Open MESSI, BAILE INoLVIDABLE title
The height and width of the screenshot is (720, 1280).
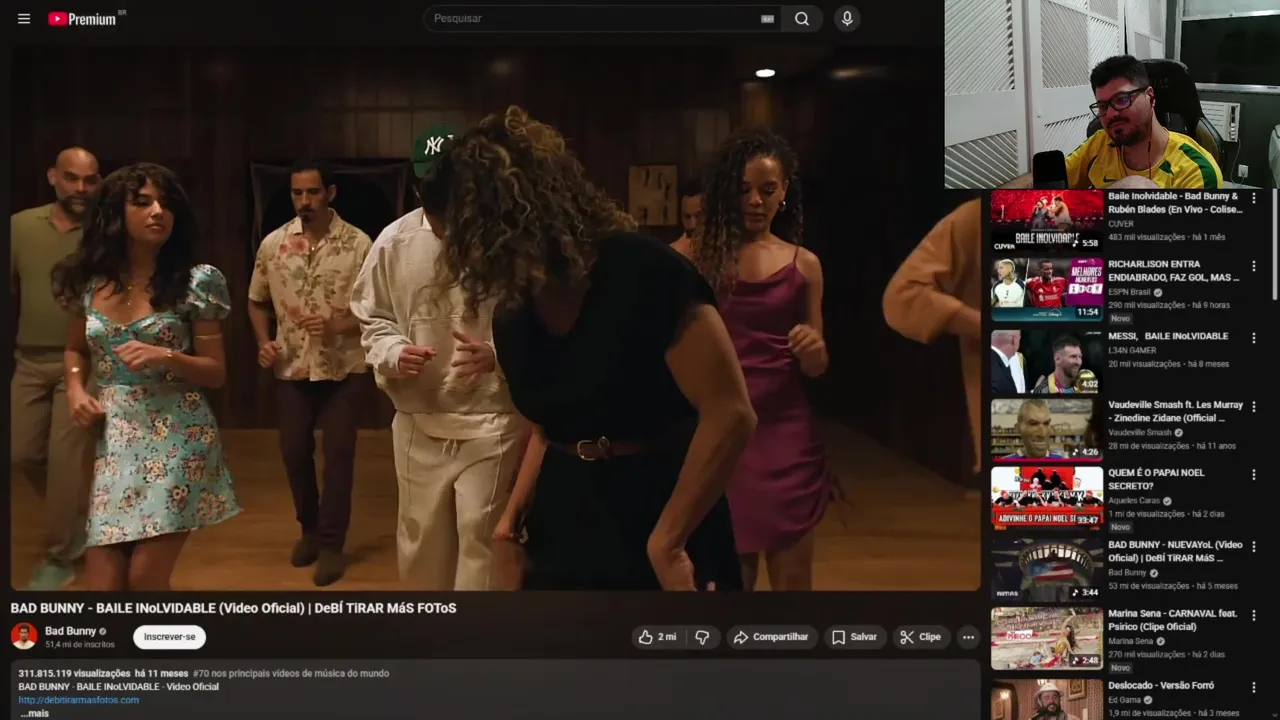point(1168,336)
